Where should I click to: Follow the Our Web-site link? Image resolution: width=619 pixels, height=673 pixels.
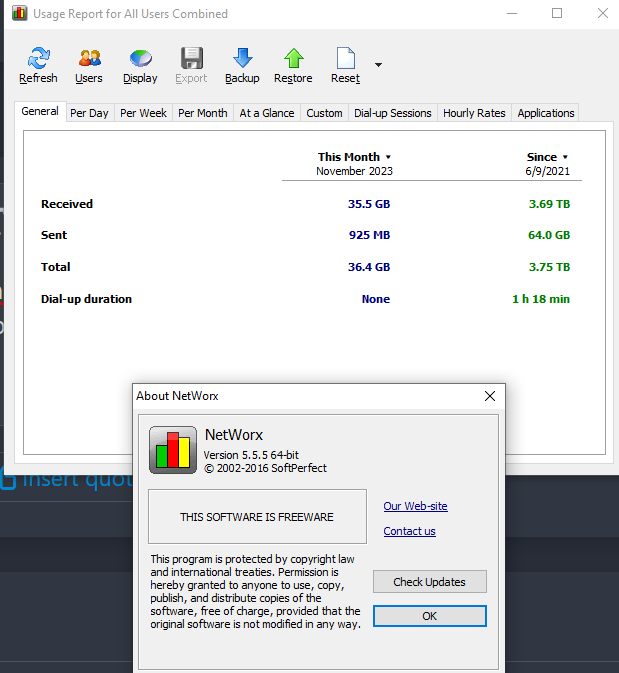pyautogui.click(x=416, y=506)
